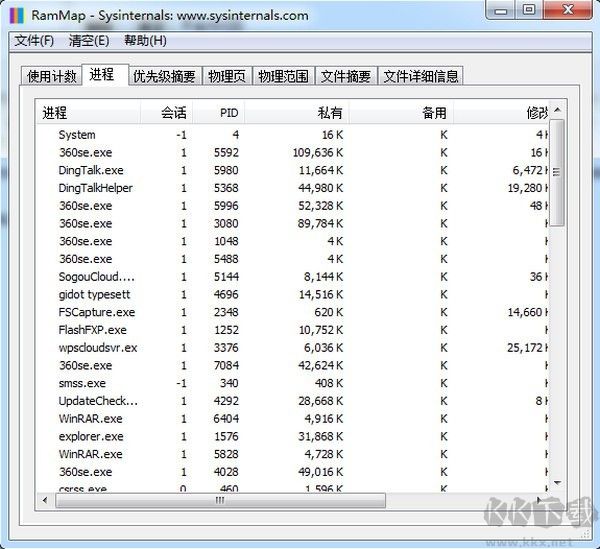600x549 pixels.
Task: Sort by the 进程 column header
Action: (x=88, y=112)
